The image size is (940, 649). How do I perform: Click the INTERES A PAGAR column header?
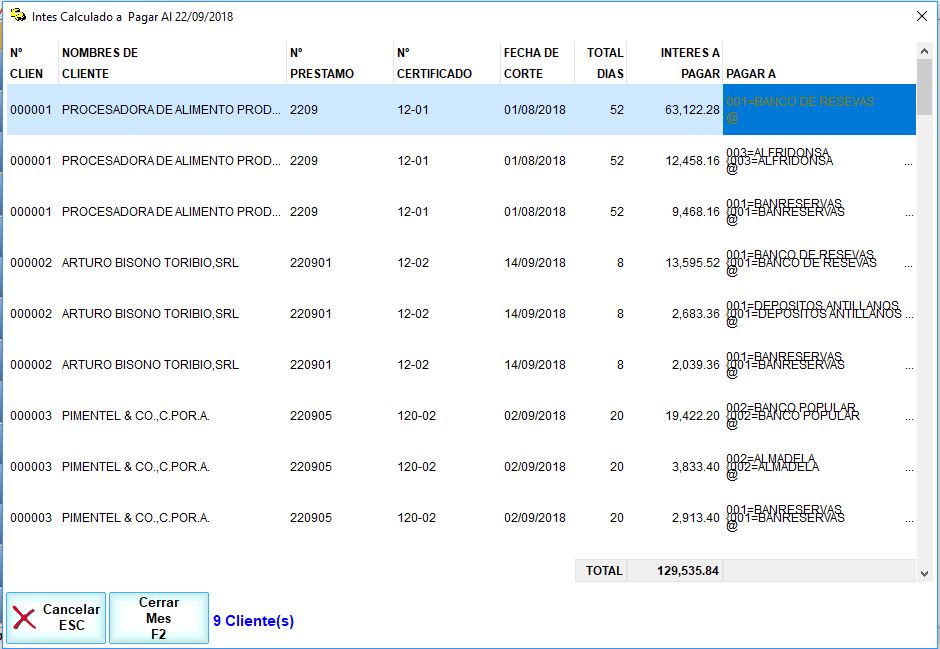point(675,63)
